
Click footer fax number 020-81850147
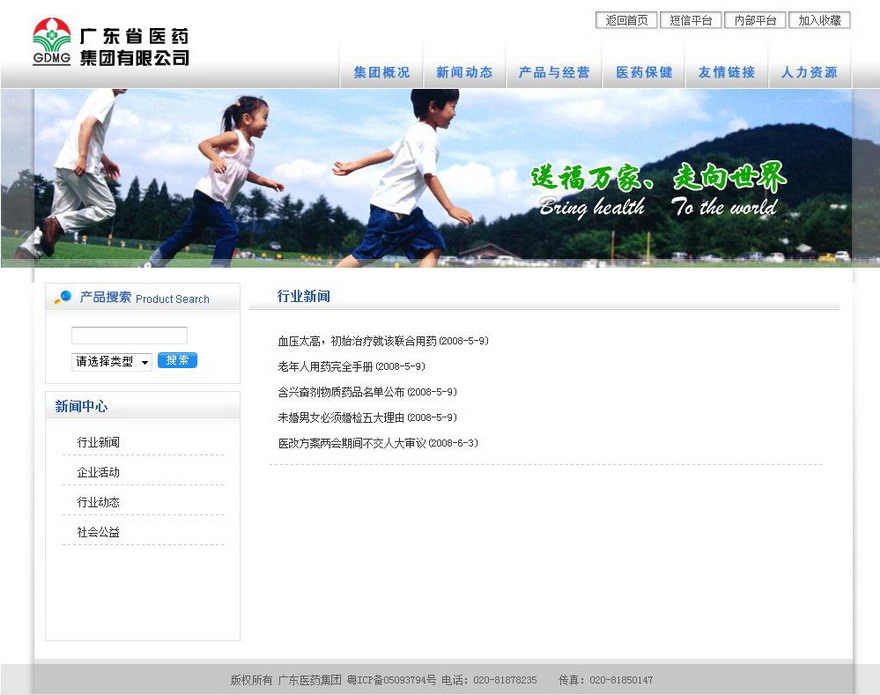tap(621, 680)
